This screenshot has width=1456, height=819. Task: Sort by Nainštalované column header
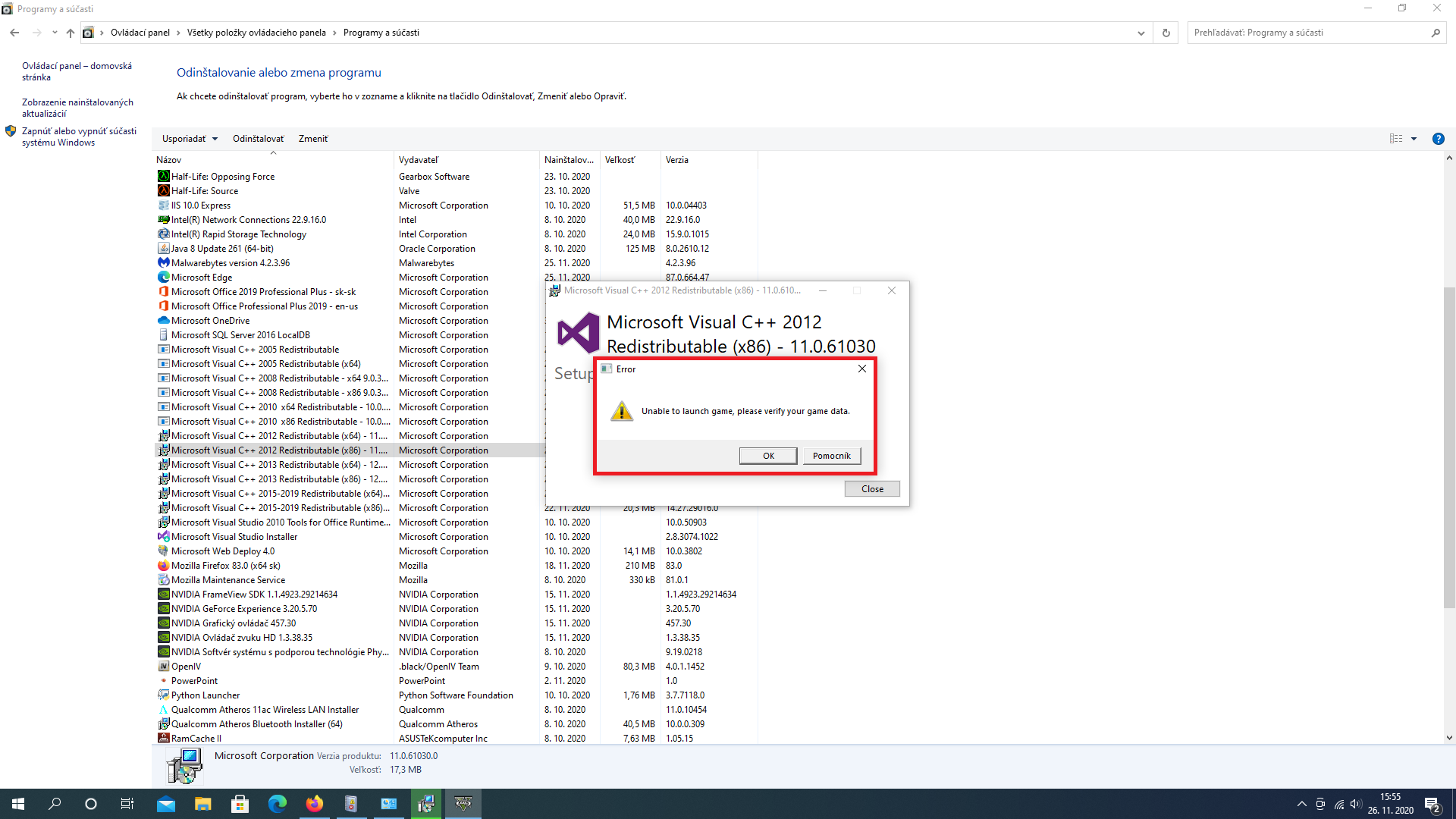pos(570,160)
